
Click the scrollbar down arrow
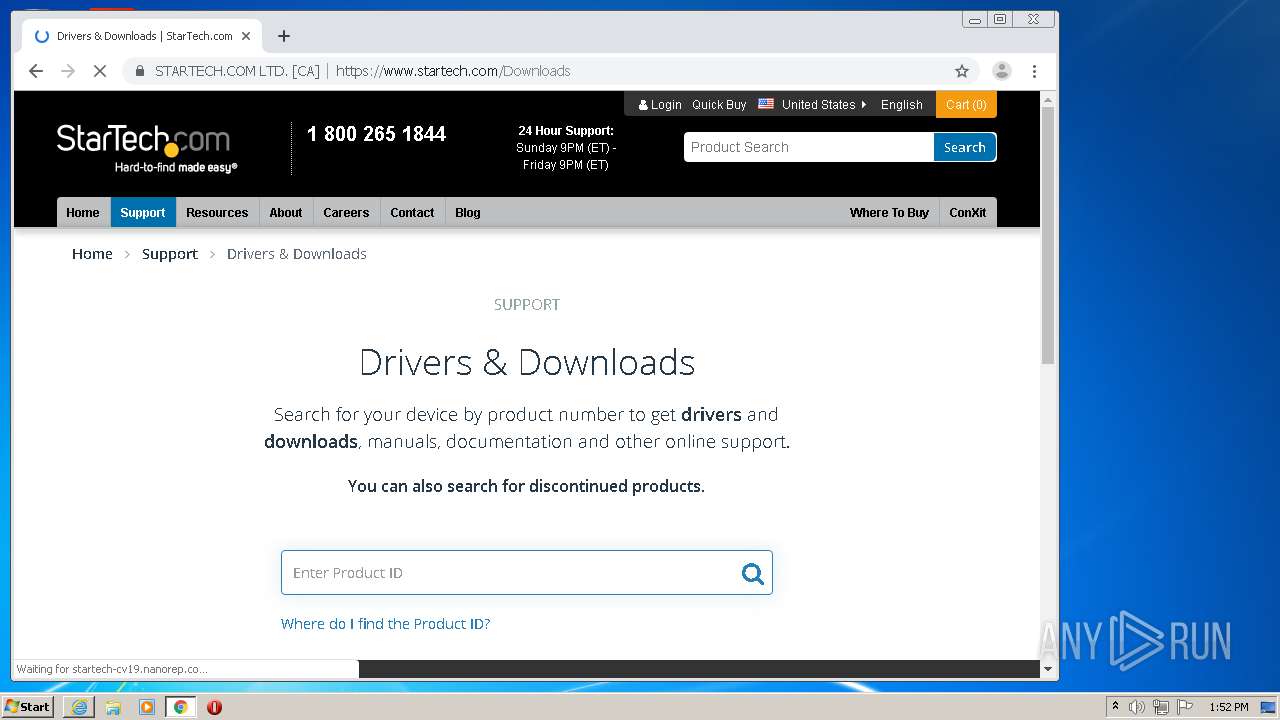[x=1048, y=669]
